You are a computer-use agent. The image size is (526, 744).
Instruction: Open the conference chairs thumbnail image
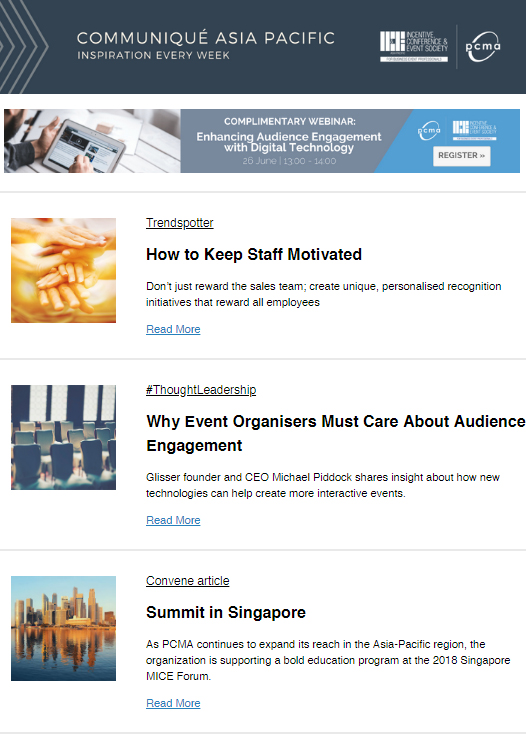(x=64, y=437)
